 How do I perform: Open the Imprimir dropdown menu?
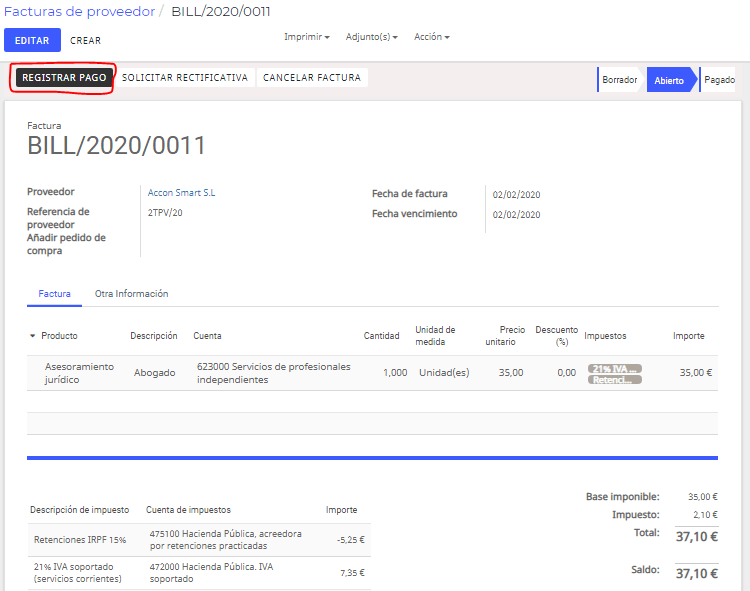pyautogui.click(x=307, y=37)
